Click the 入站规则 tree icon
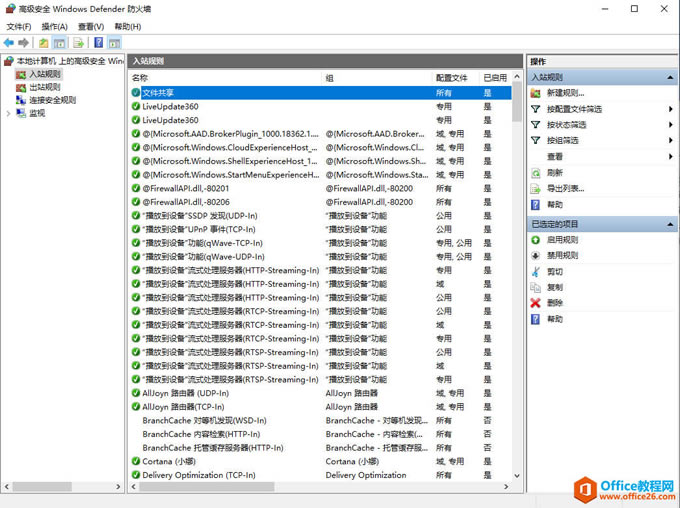Viewport: 680px width, 508px height. pyautogui.click(x=21, y=75)
